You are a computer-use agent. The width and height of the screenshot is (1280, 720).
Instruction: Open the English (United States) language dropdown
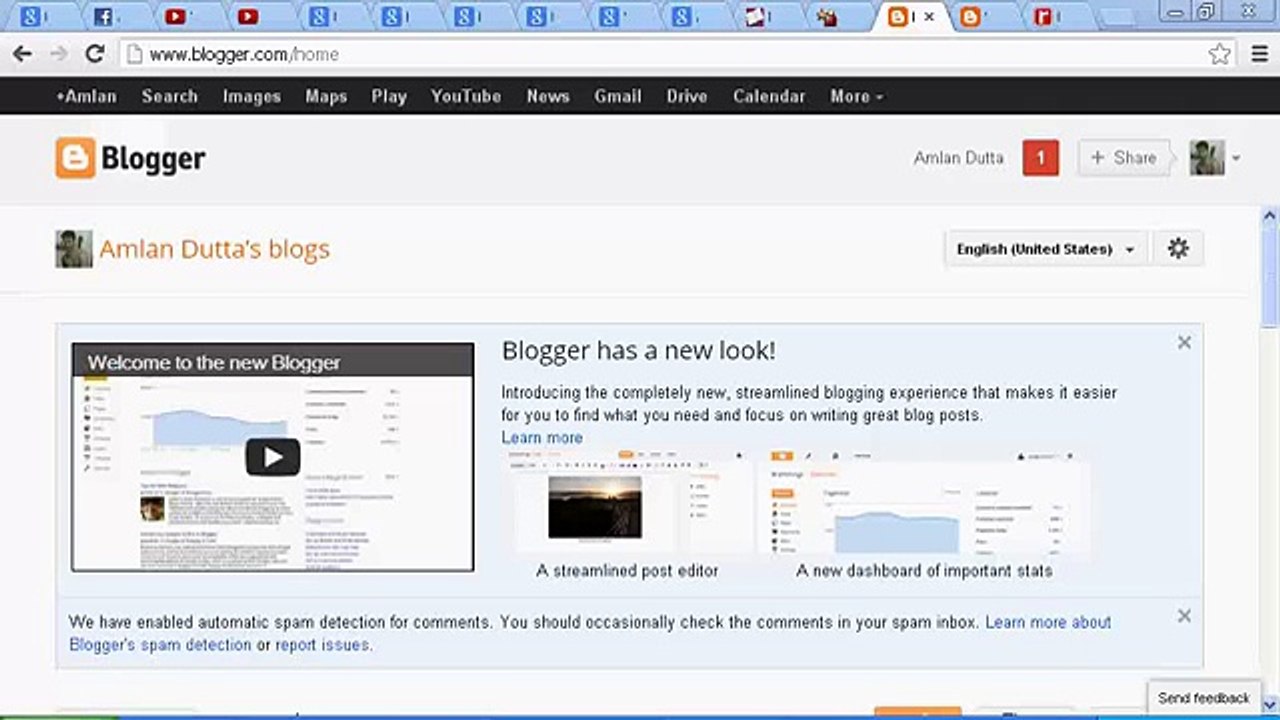[x=1045, y=249]
